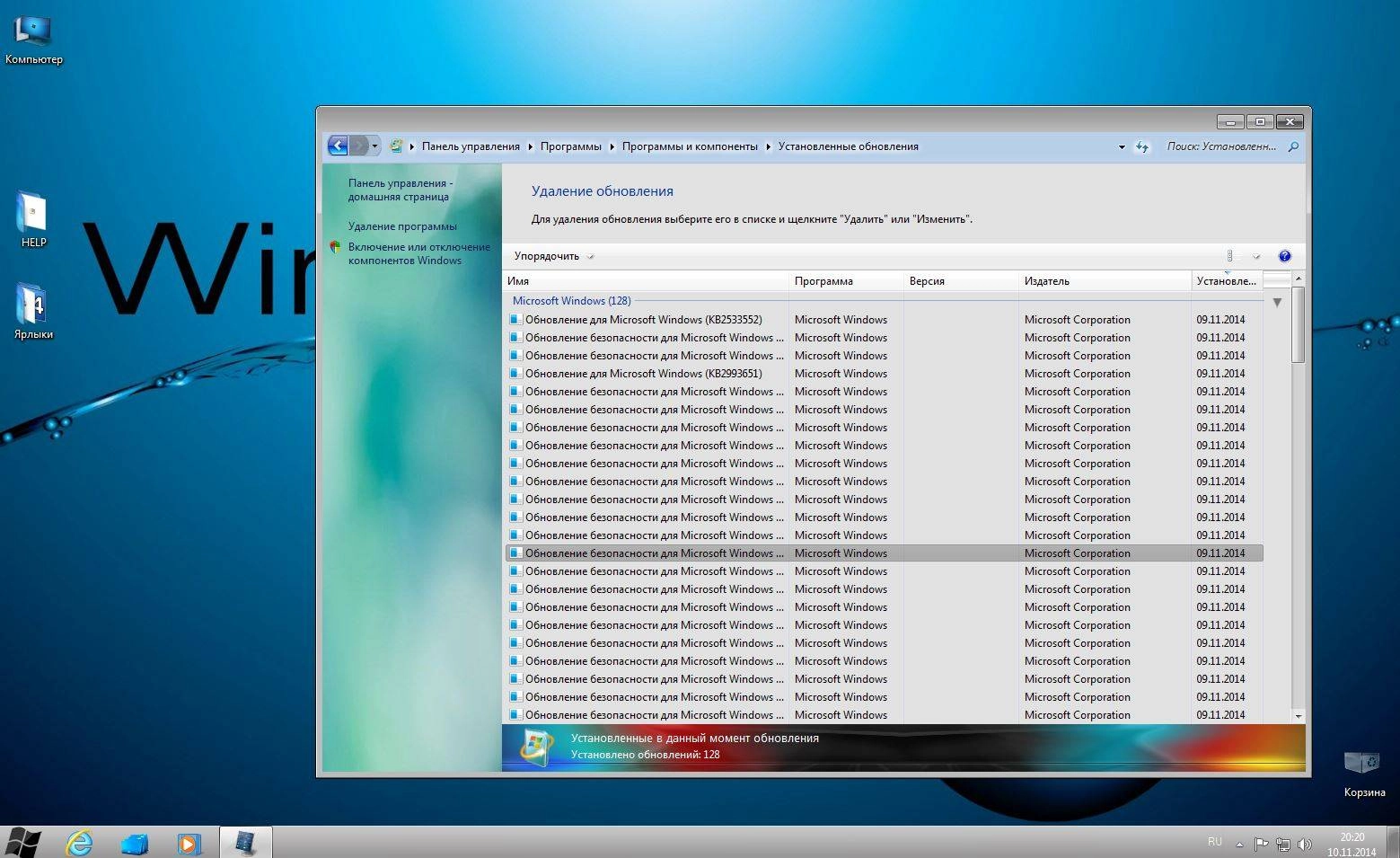Click the scrollbar up arrow

pos(1298,279)
